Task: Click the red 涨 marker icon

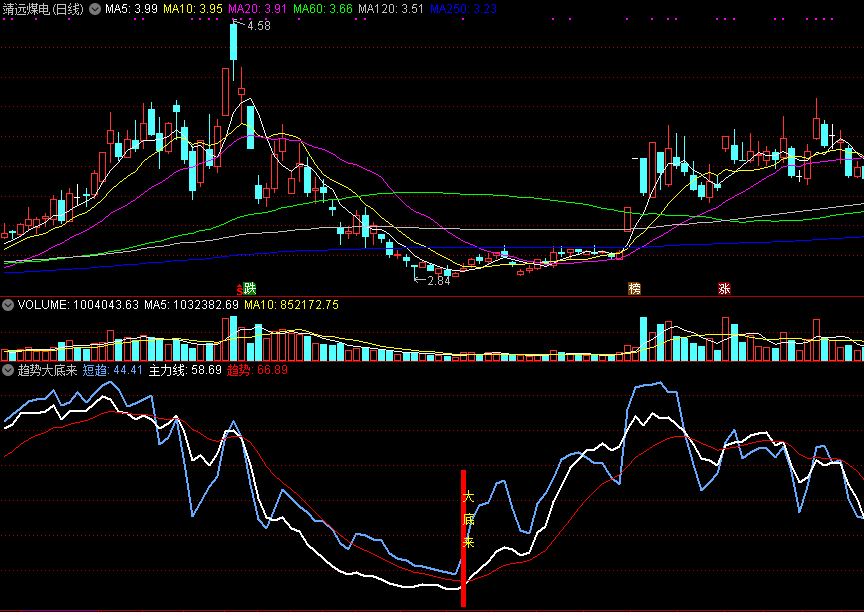Action: pos(724,289)
